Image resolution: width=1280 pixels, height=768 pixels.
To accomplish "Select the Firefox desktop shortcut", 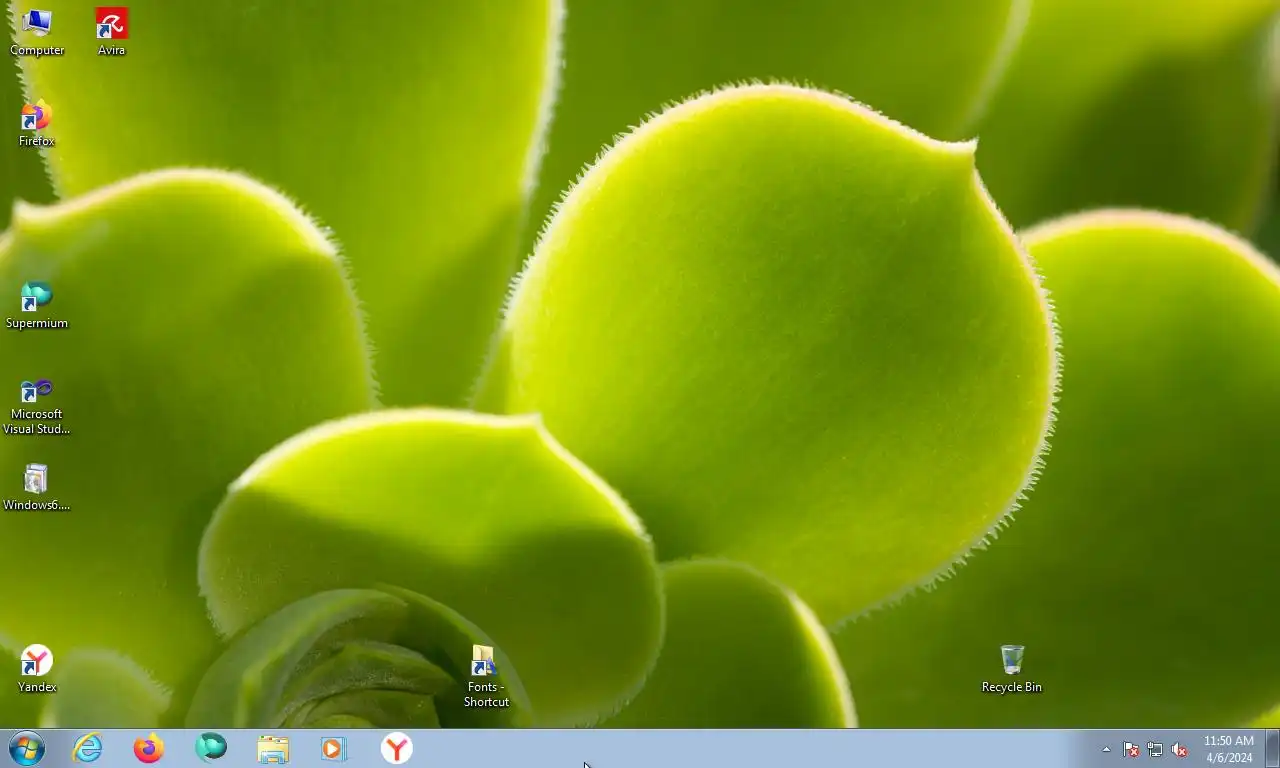I will point(36,123).
